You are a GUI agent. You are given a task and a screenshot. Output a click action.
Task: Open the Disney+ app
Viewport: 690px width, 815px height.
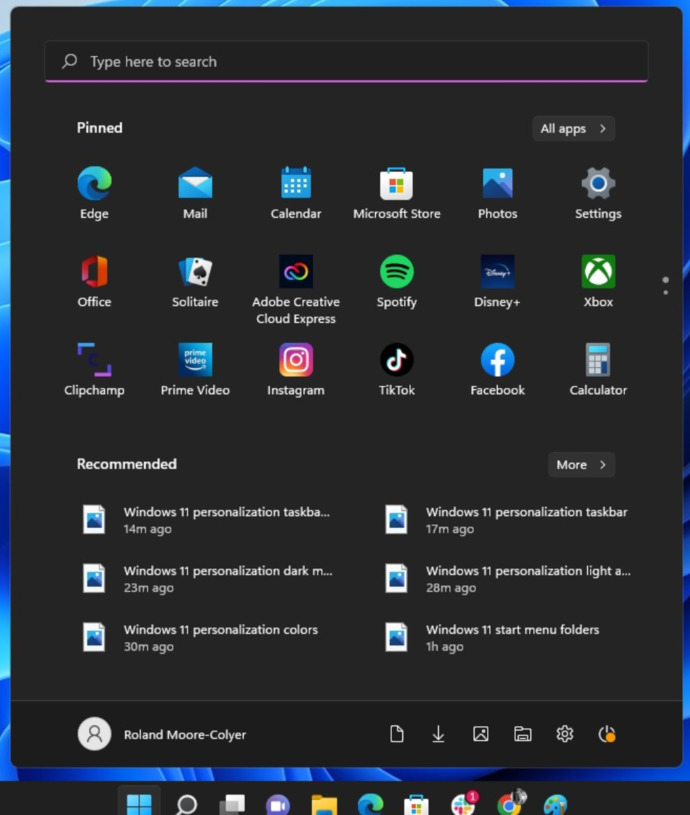click(x=497, y=281)
